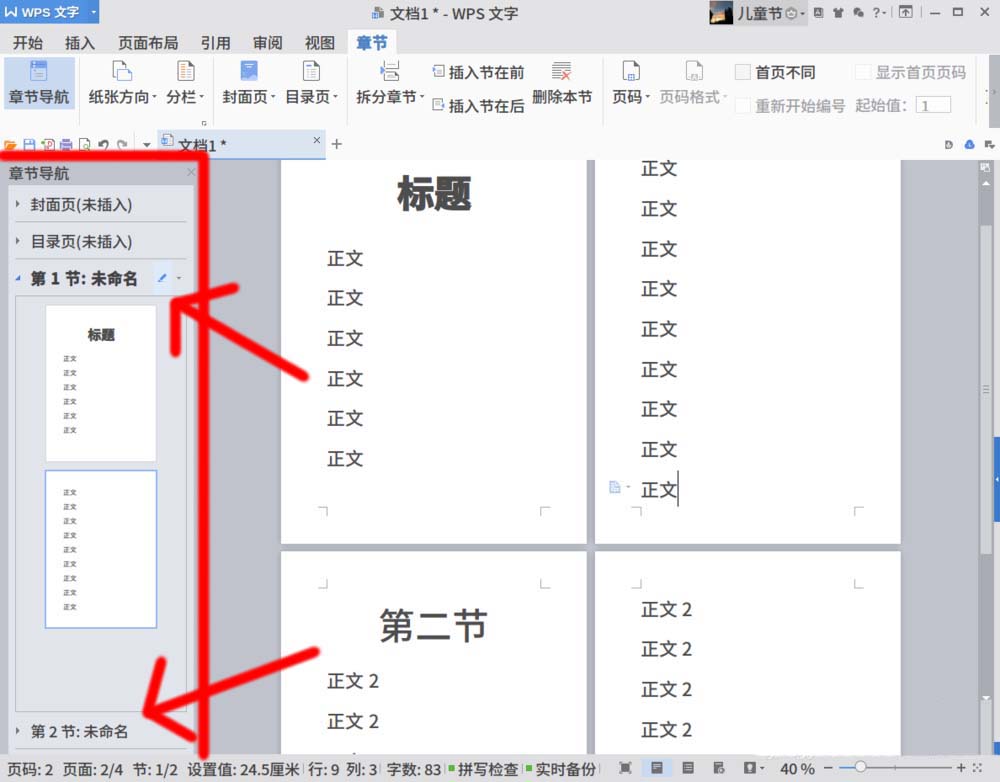Screen dimensions: 1000x782
Task: Collapse the 第 1 节: 未命名 section
Action: coord(18,278)
